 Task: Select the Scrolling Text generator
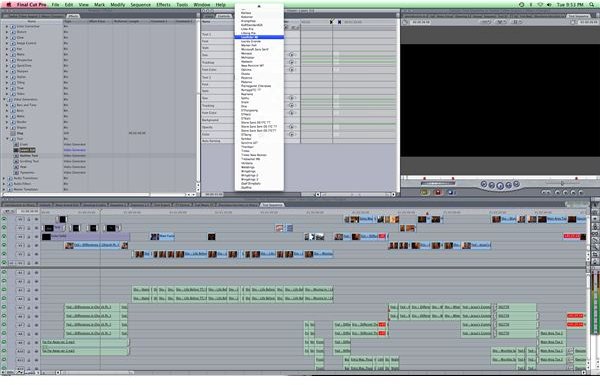point(29,162)
